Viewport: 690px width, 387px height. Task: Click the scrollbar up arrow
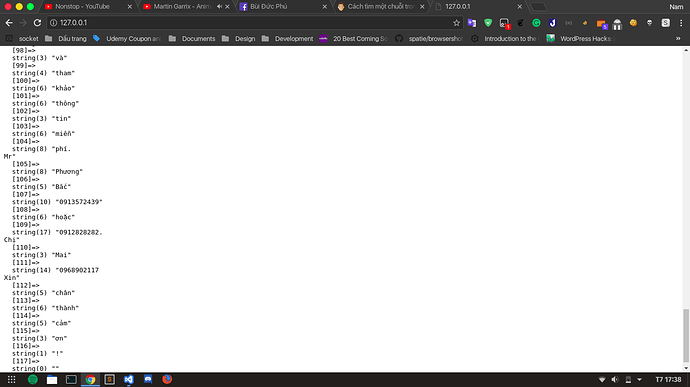coord(686,50)
